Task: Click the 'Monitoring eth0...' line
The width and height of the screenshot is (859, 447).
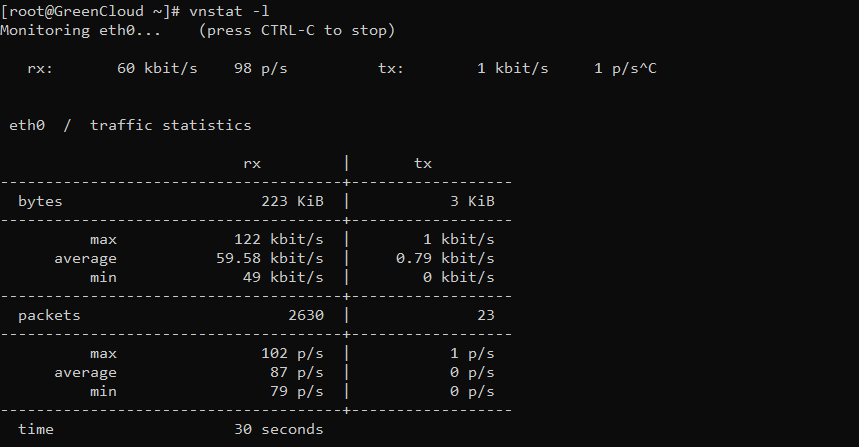Action: [x=81, y=30]
